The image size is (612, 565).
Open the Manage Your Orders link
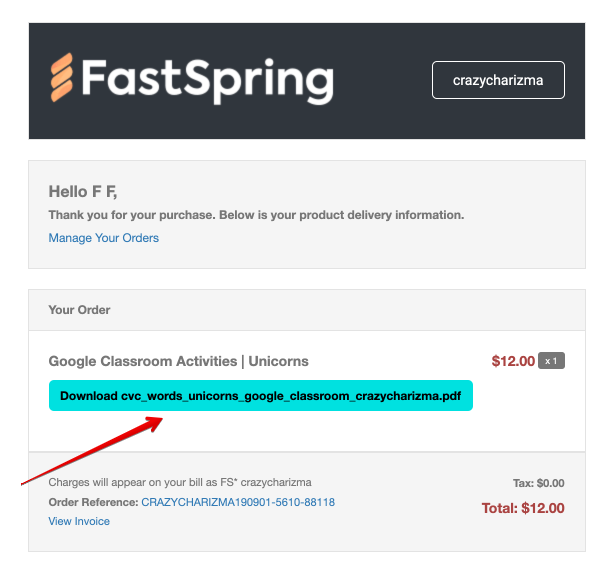[103, 238]
